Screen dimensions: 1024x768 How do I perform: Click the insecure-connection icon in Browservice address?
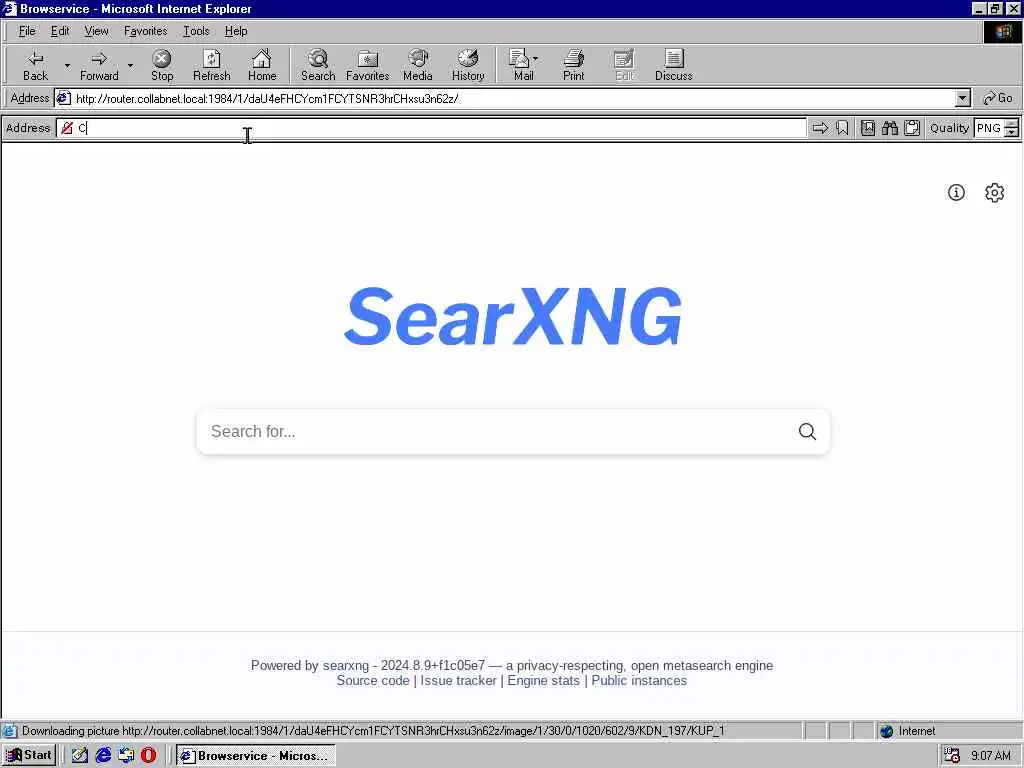point(67,128)
